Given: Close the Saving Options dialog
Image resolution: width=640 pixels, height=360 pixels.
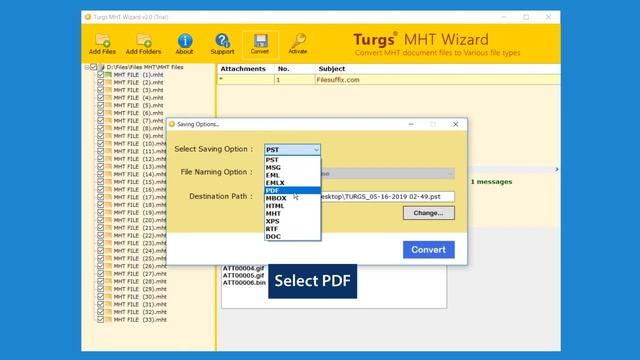Looking at the screenshot, I should [456, 124].
